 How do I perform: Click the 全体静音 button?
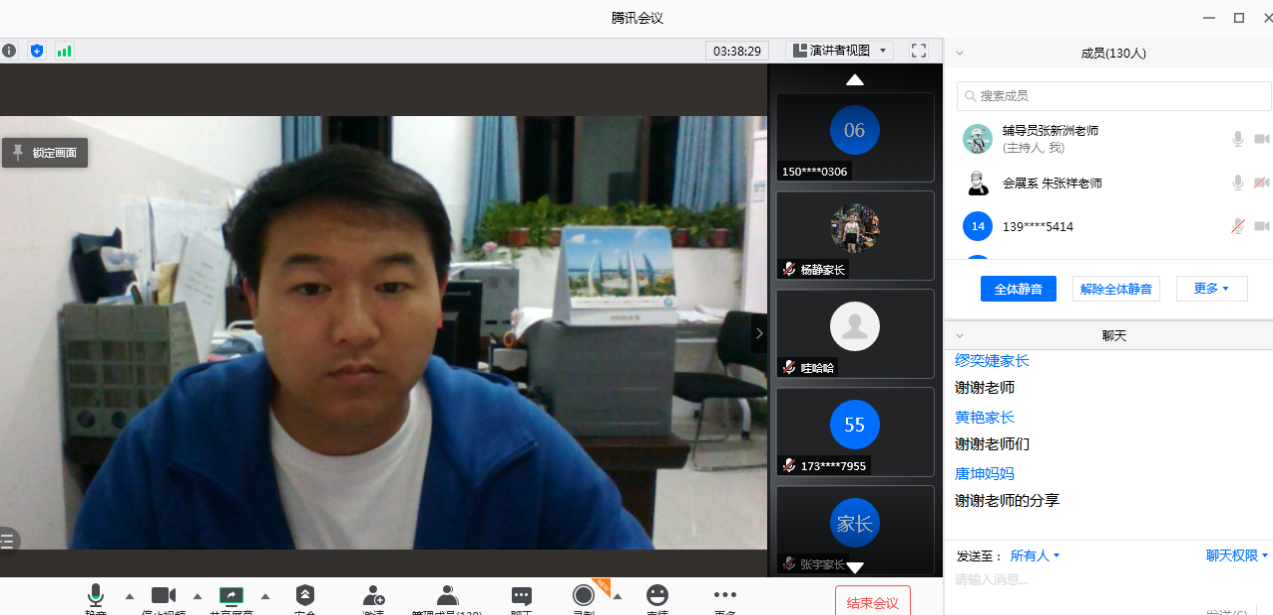[1018, 289]
